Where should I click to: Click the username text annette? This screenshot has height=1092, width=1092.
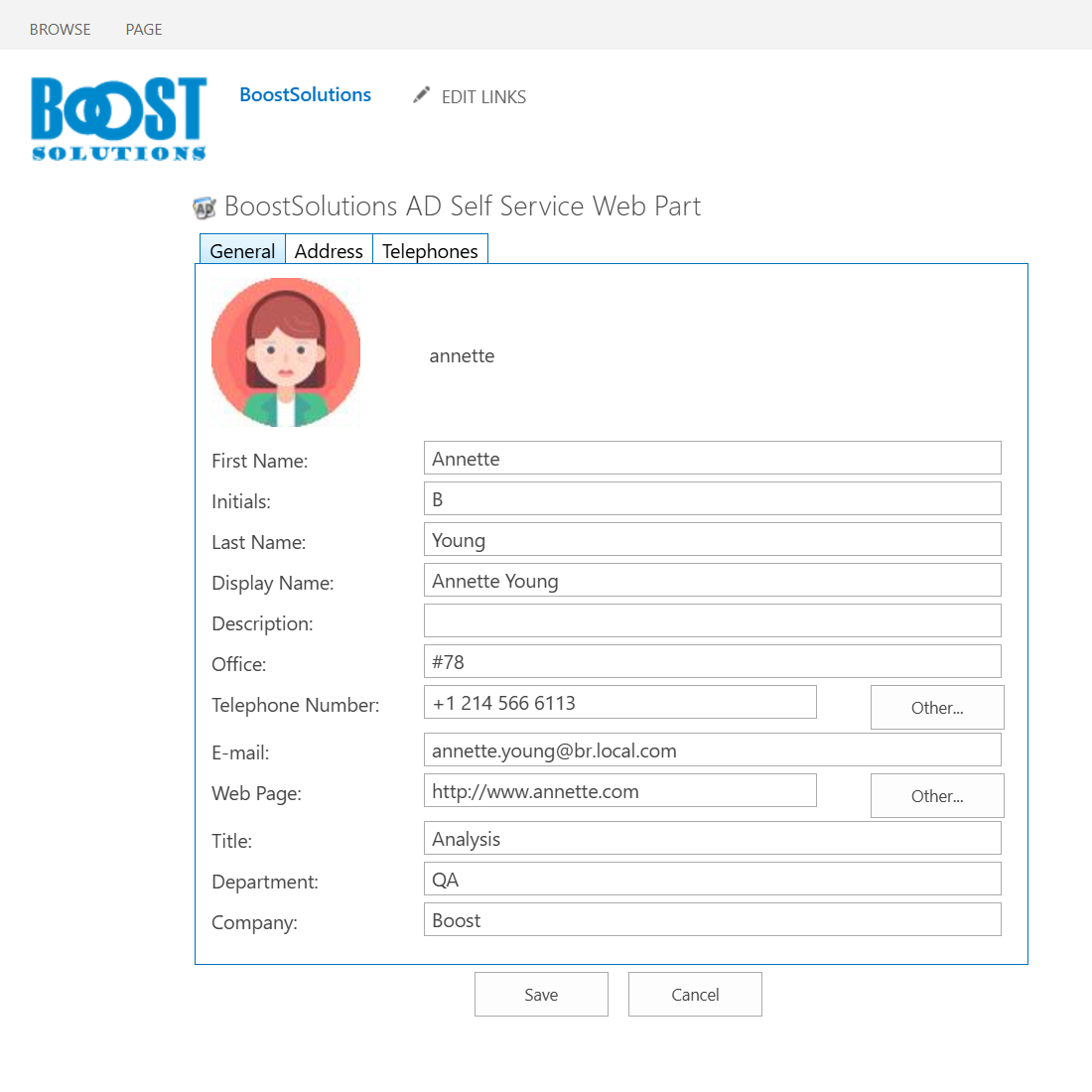[x=462, y=355]
